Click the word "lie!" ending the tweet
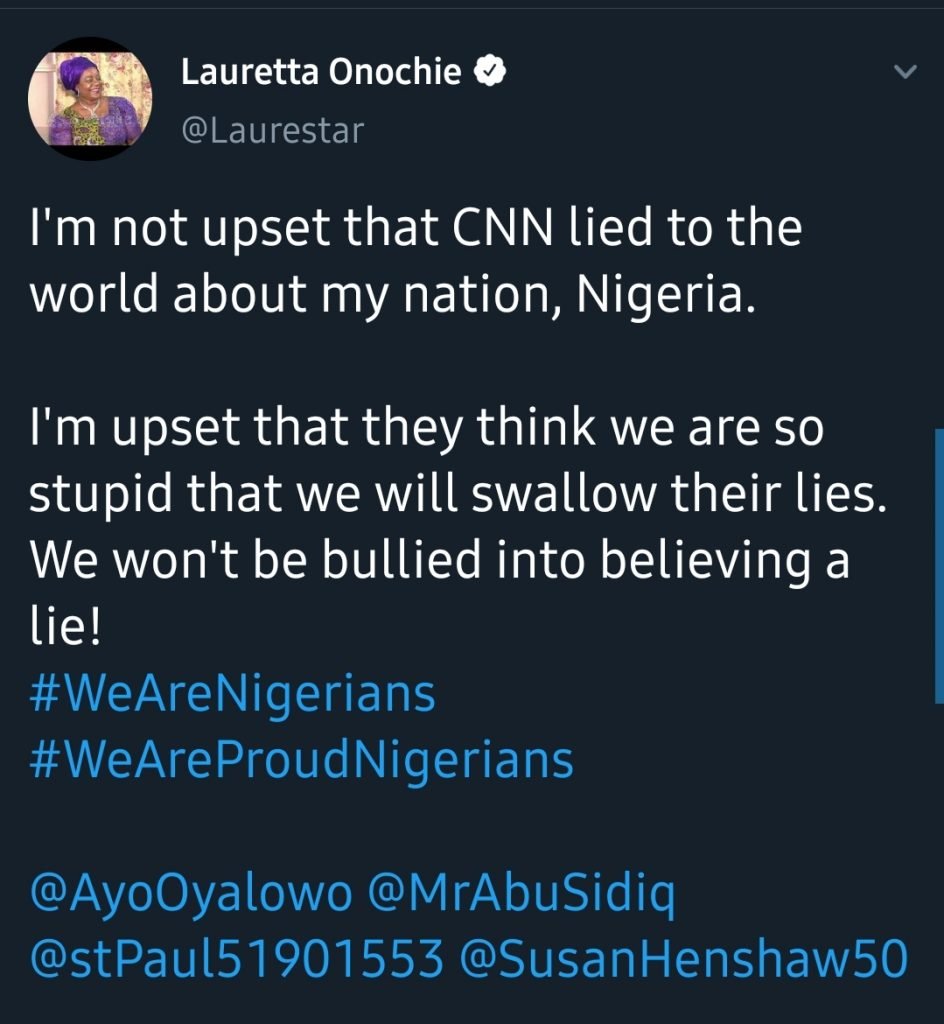 pyautogui.click(x=66, y=630)
